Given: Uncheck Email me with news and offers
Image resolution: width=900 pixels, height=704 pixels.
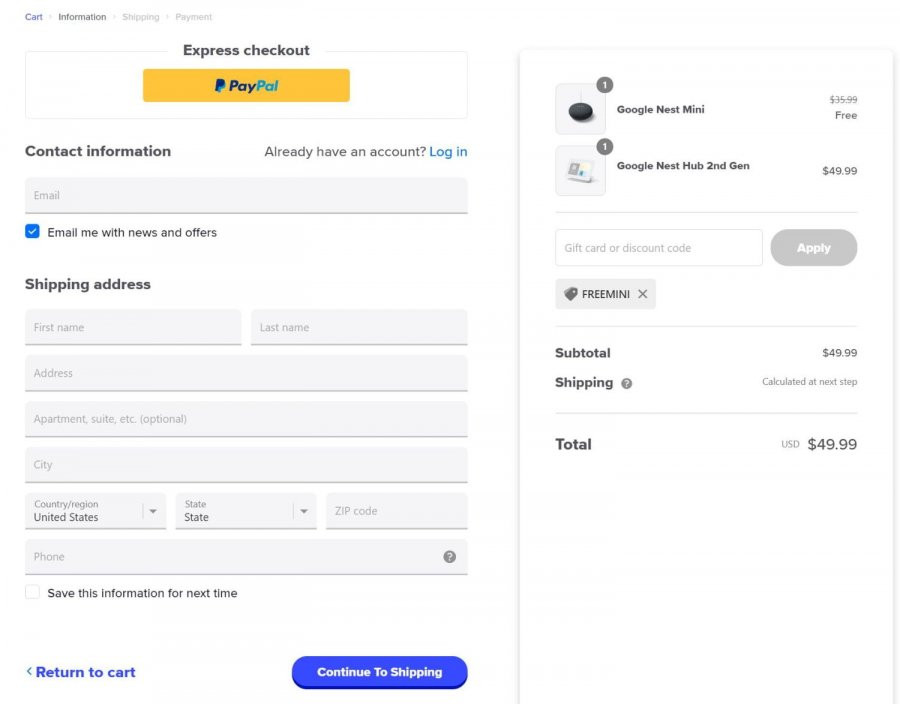Looking at the screenshot, I should (x=32, y=231).
